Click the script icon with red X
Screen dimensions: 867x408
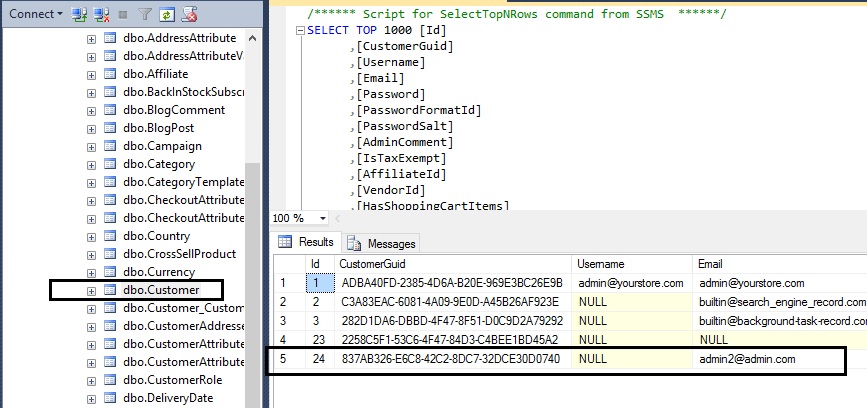189,14
